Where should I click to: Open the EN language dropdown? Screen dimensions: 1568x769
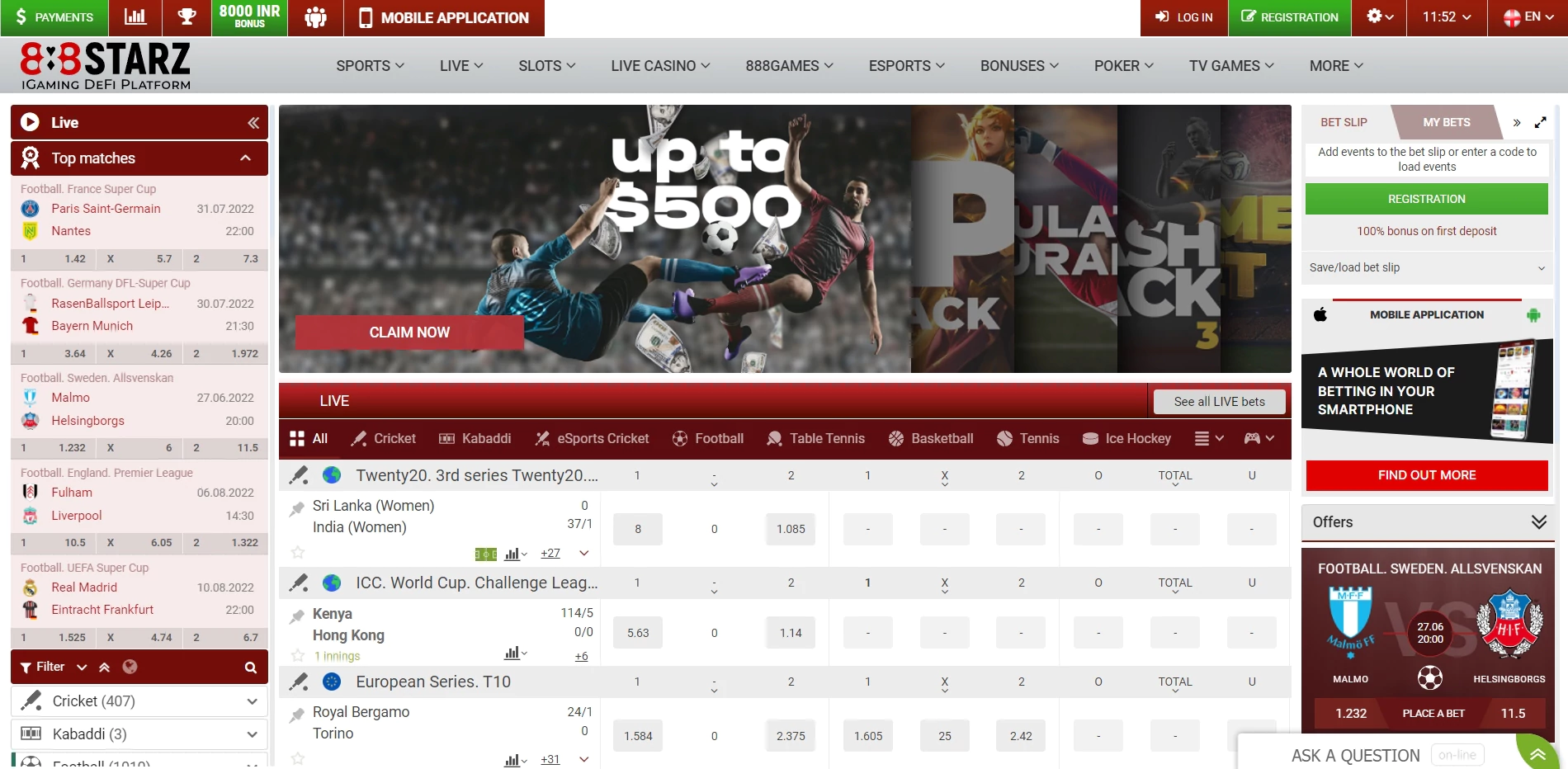click(1528, 17)
